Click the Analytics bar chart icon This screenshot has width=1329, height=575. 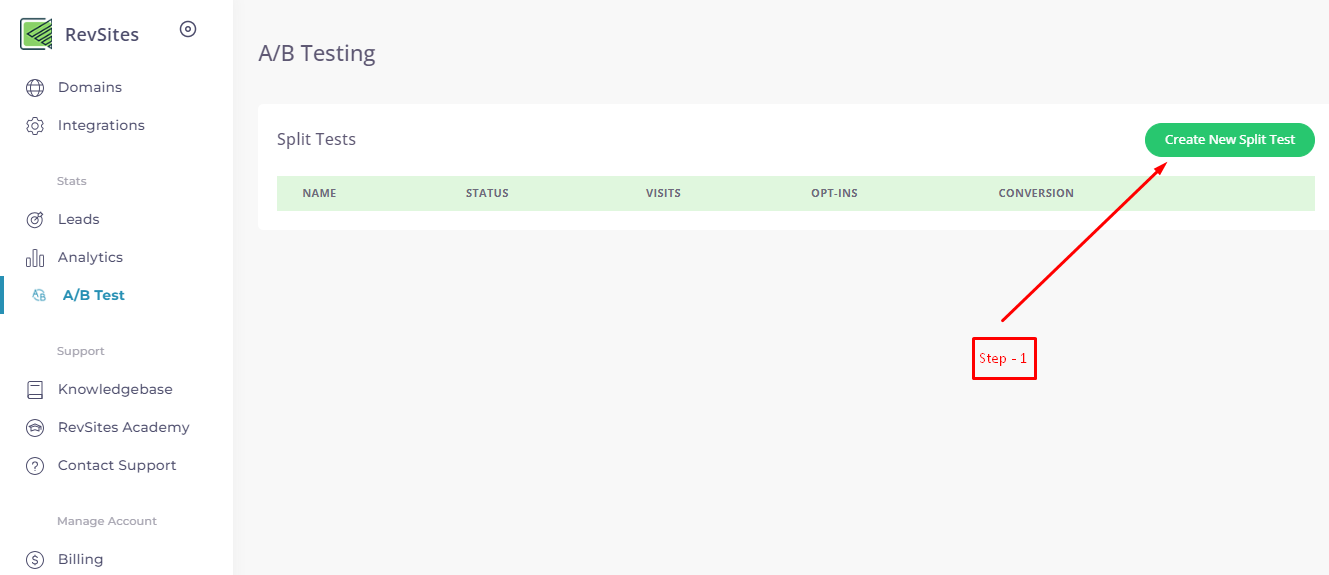35,258
